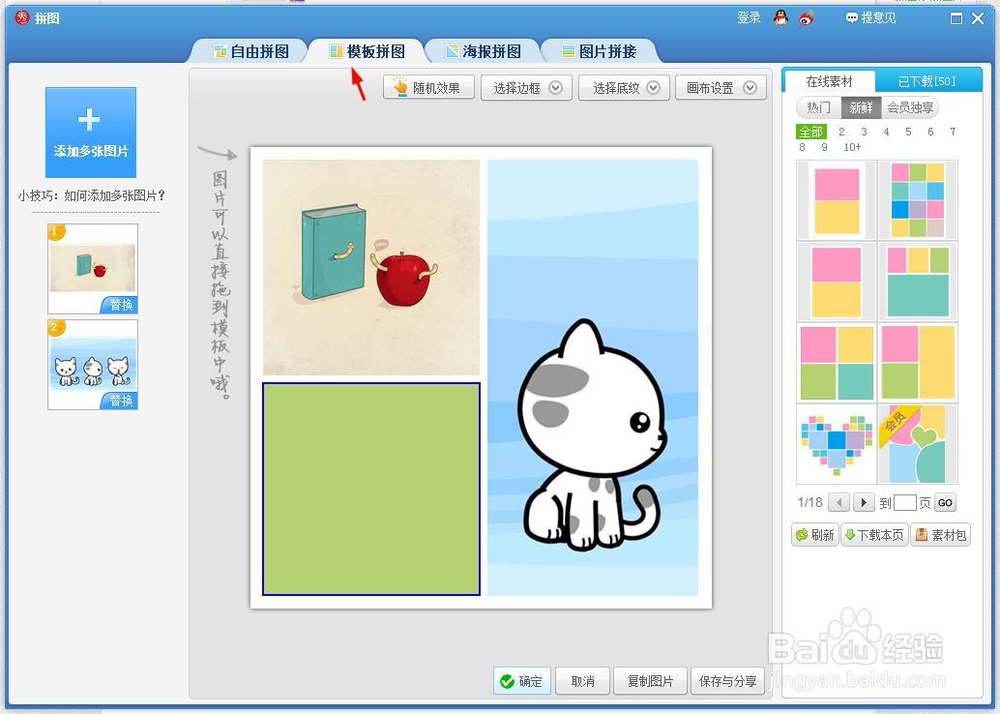Select the cat collage cell

593,377
